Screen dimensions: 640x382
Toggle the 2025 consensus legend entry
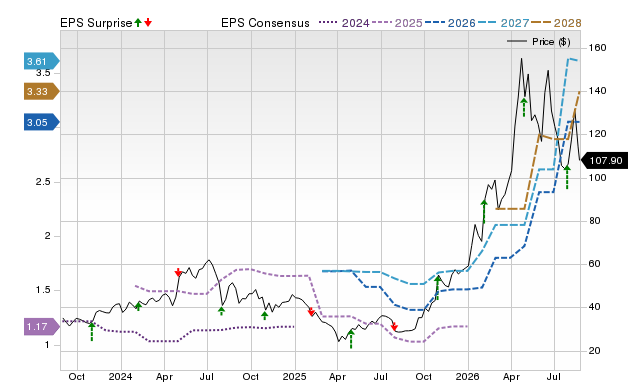click(x=397, y=23)
